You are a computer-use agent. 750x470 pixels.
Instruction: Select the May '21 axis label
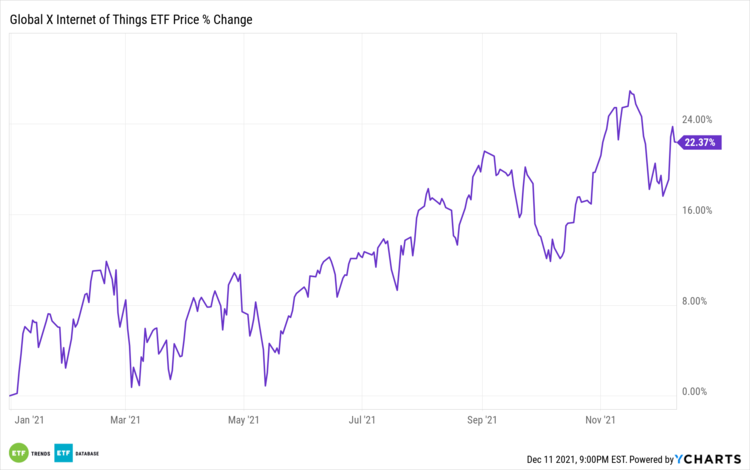(244, 422)
